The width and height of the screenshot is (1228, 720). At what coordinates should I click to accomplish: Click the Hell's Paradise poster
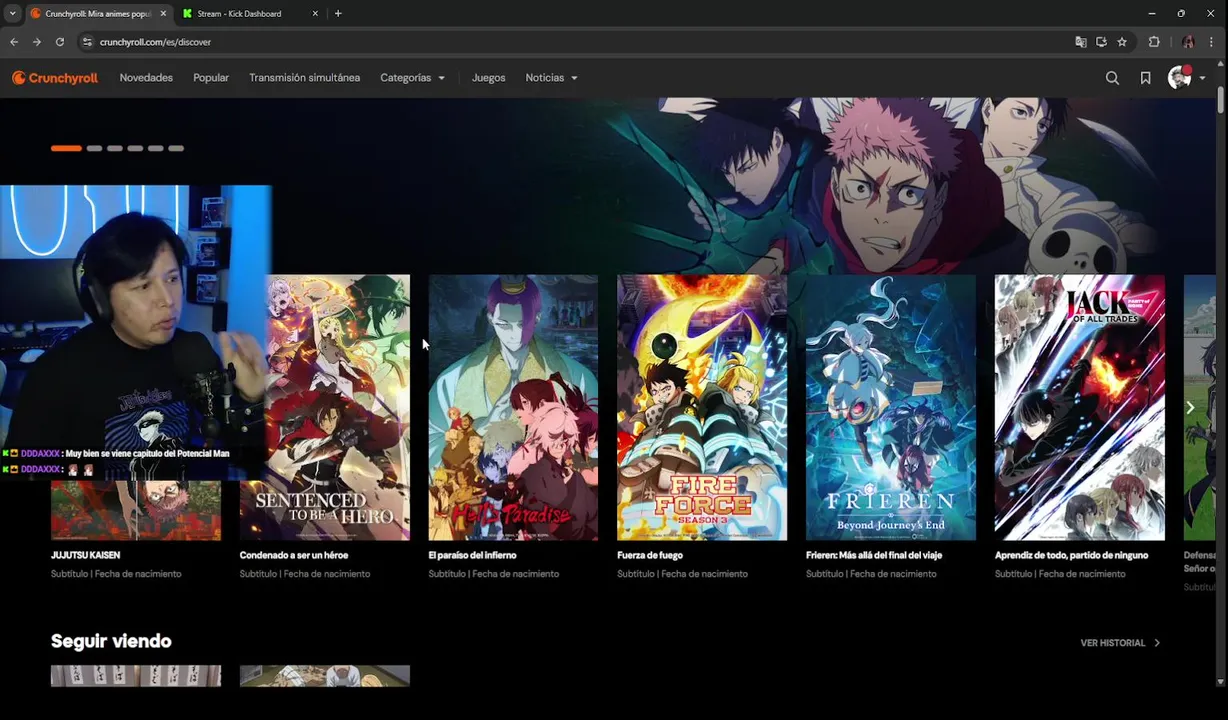point(513,408)
